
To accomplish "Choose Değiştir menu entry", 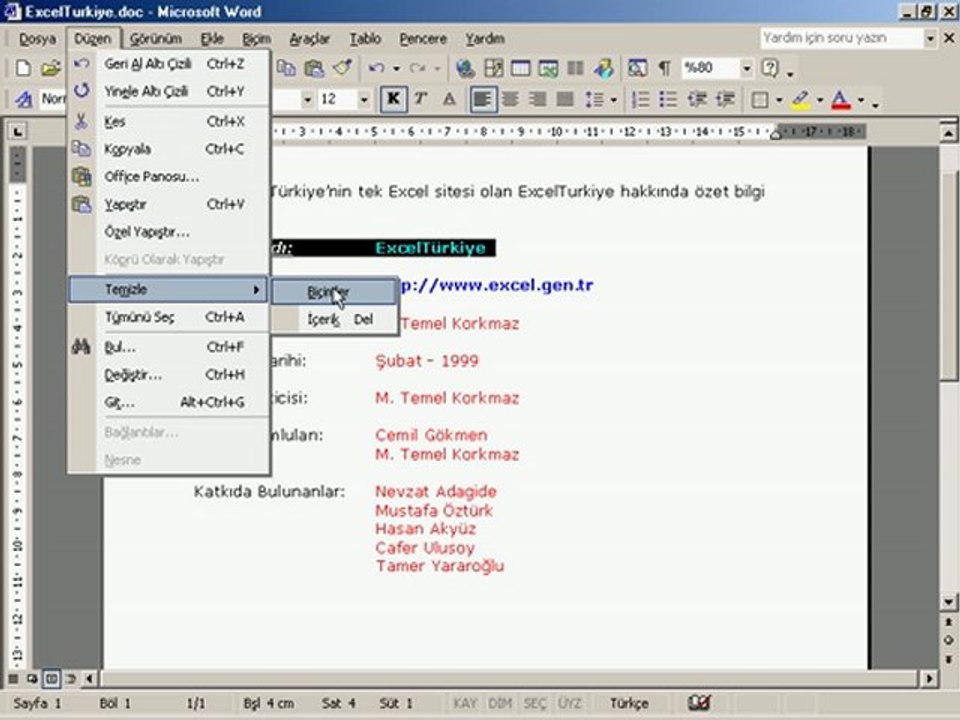I will point(168,375).
